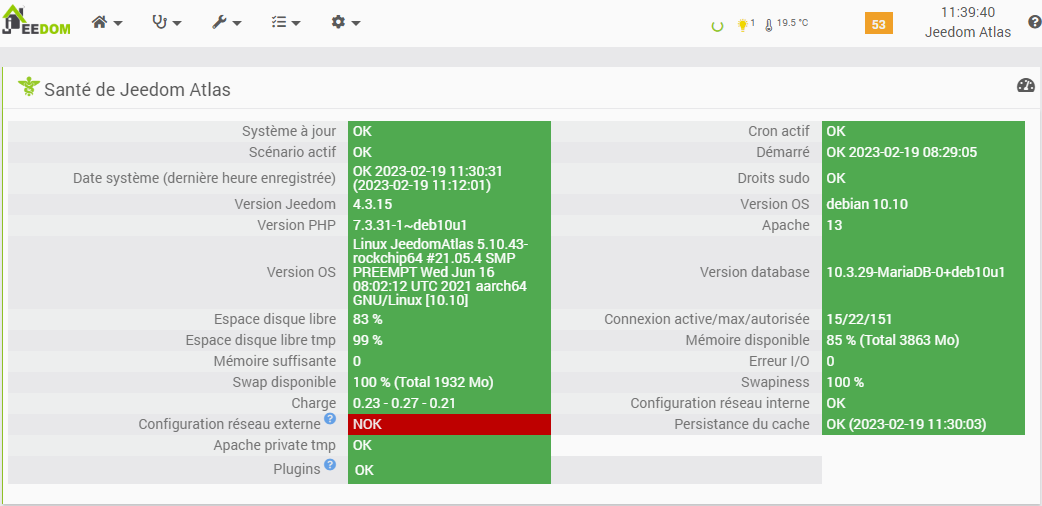Click the green refresh spinner icon
This screenshot has height=506, width=1042.
coord(717,26)
